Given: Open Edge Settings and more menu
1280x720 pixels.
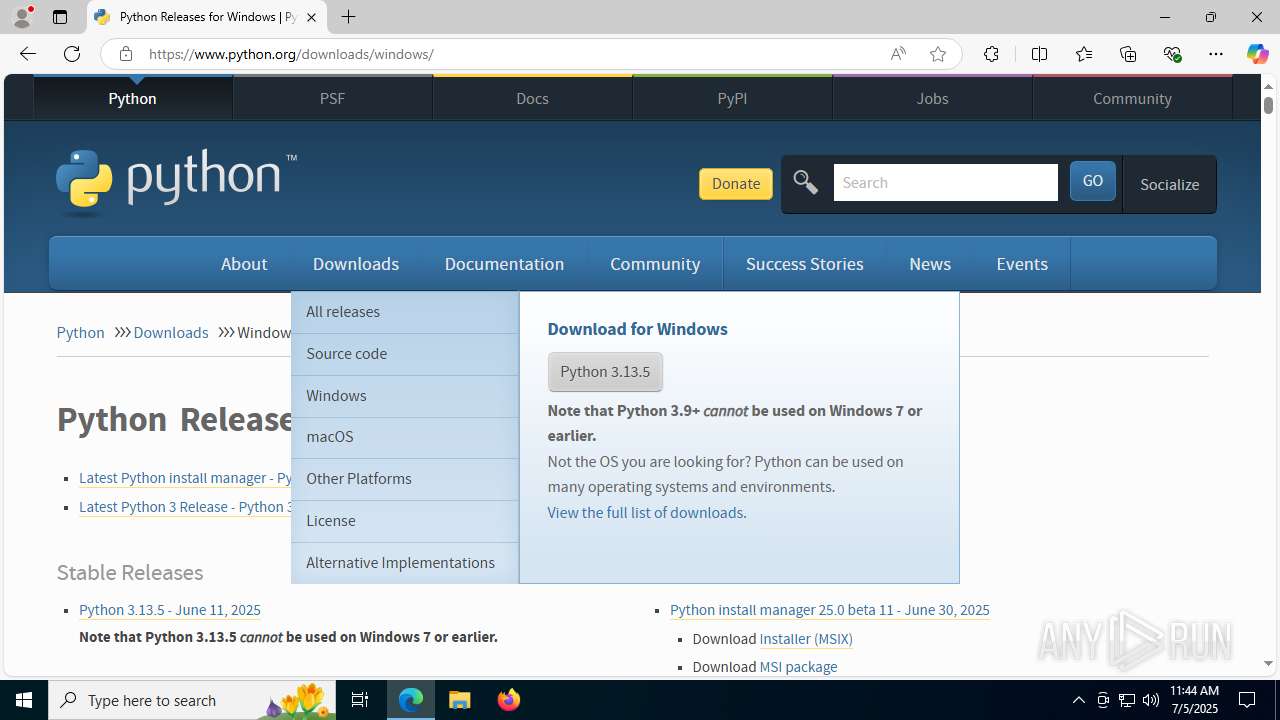Looking at the screenshot, I should (x=1216, y=54).
